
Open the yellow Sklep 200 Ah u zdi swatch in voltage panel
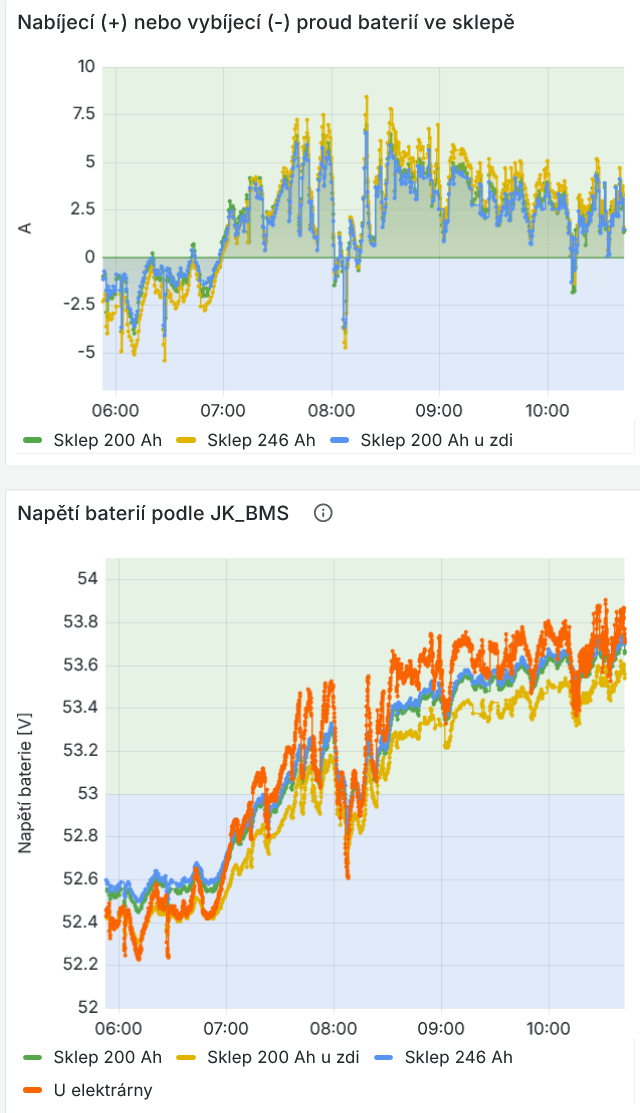coord(186,1057)
